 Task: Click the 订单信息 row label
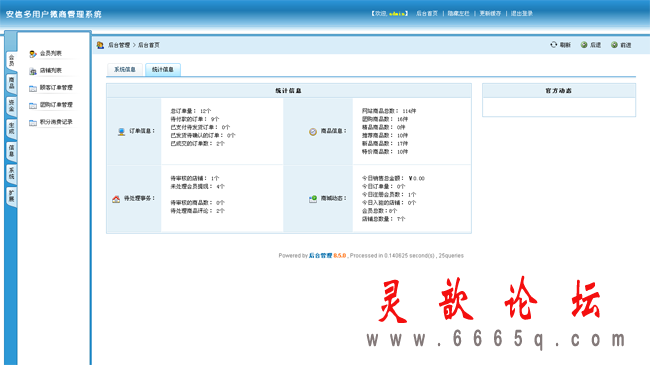[142, 131]
